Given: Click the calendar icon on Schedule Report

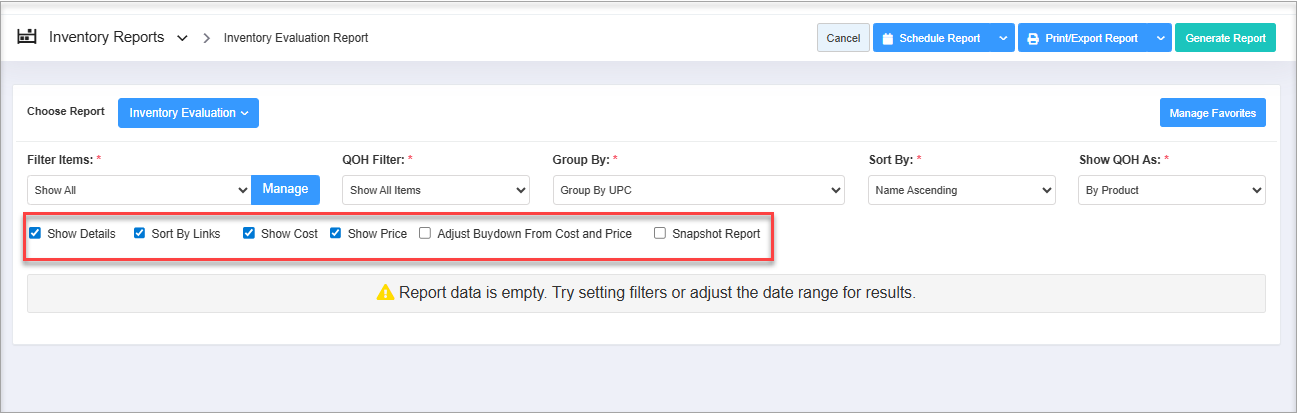Looking at the screenshot, I should click(887, 38).
